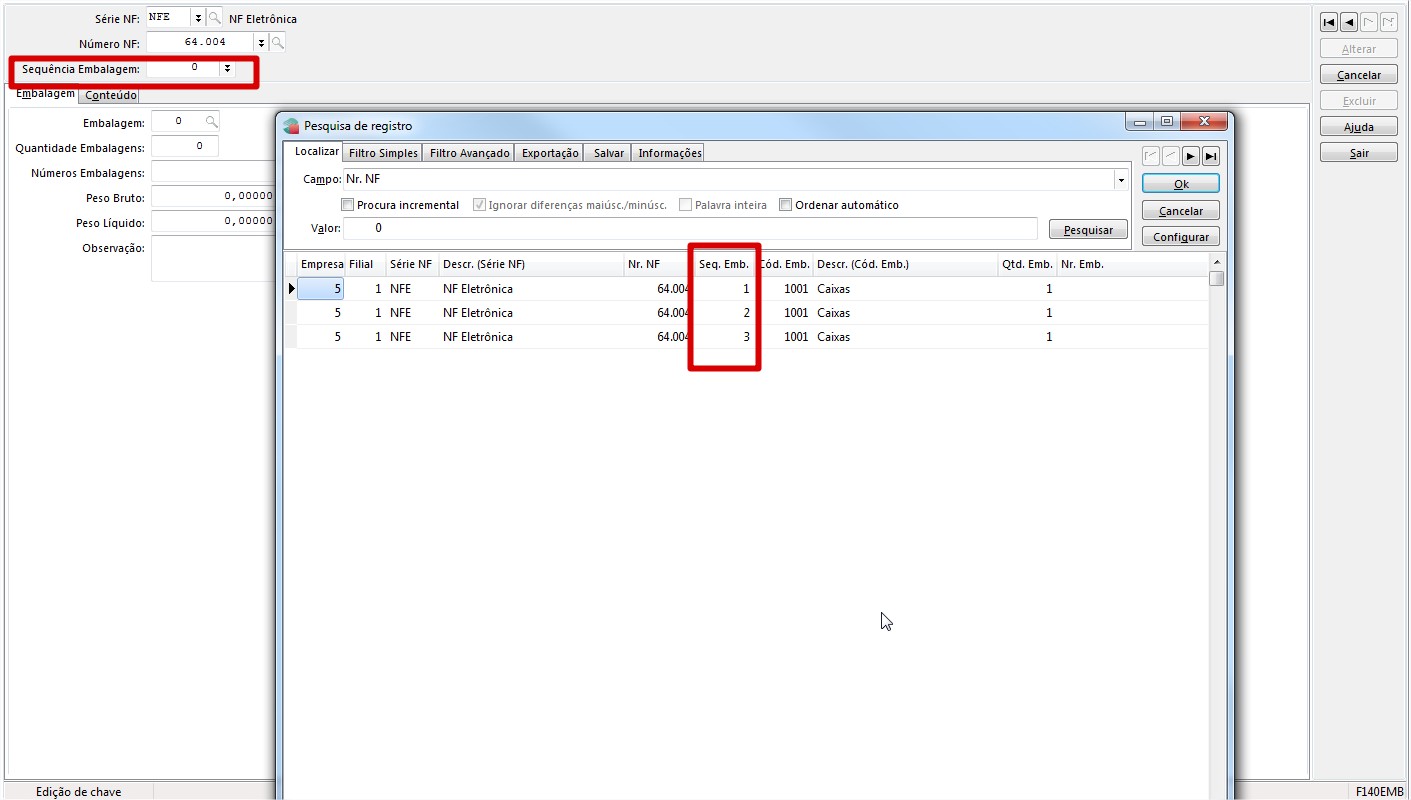This screenshot has height=800, width=1411.
Task: Switch to the Conteúdo tab
Action: pyautogui.click(x=111, y=95)
